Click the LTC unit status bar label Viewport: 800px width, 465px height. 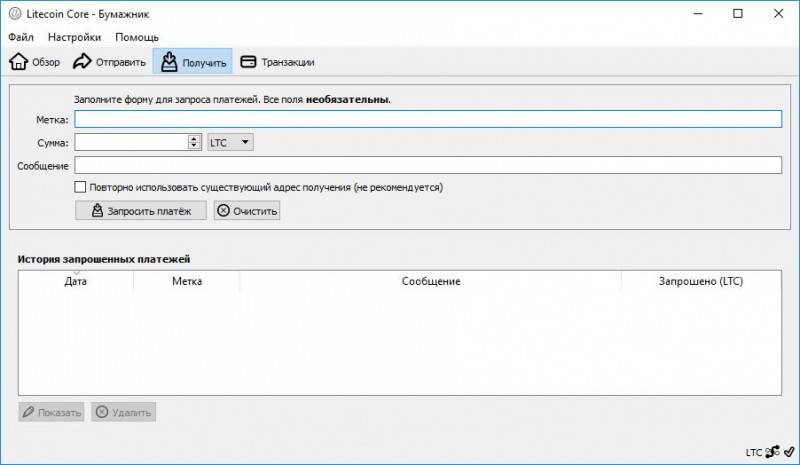point(754,452)
